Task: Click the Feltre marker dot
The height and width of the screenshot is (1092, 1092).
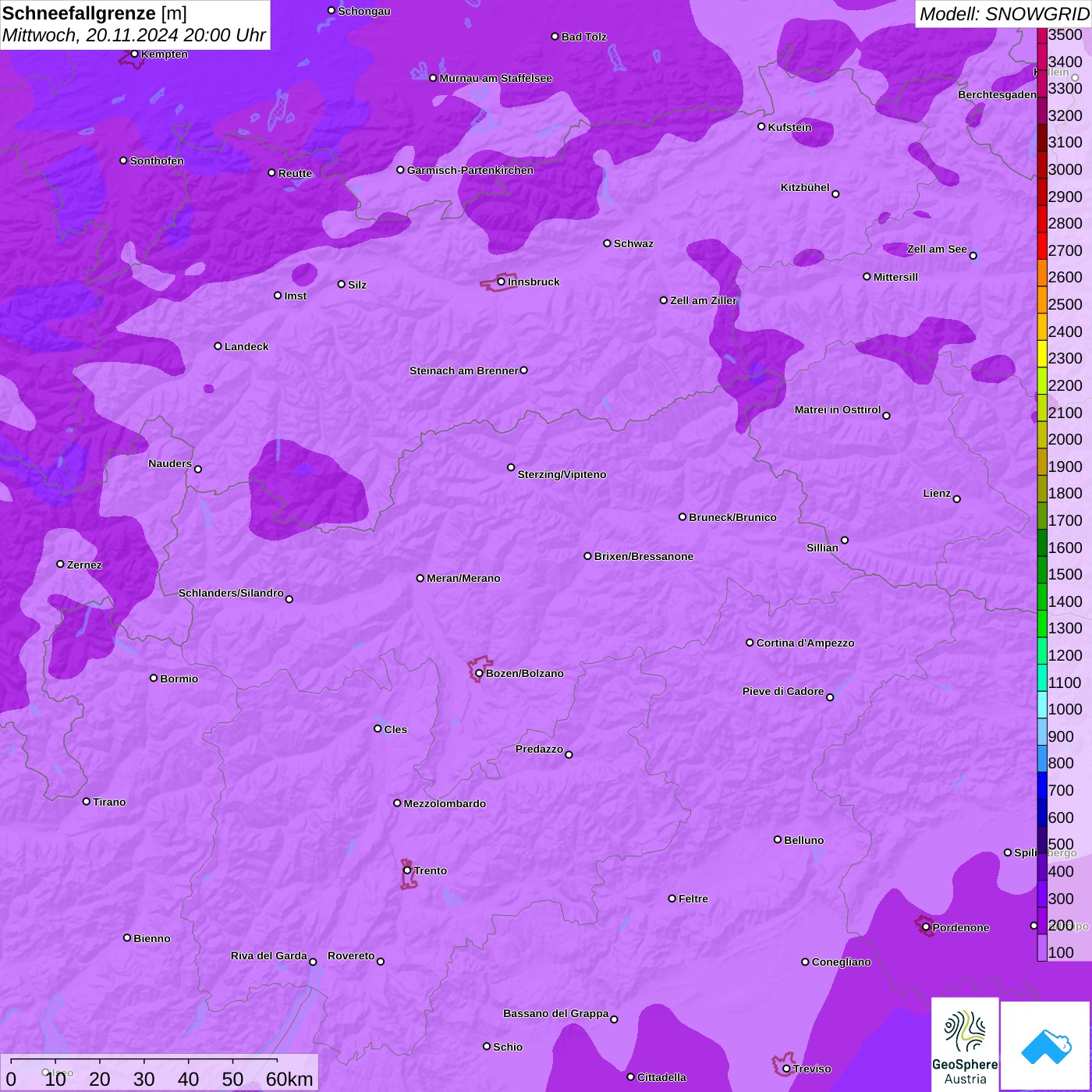Action: 672,899
